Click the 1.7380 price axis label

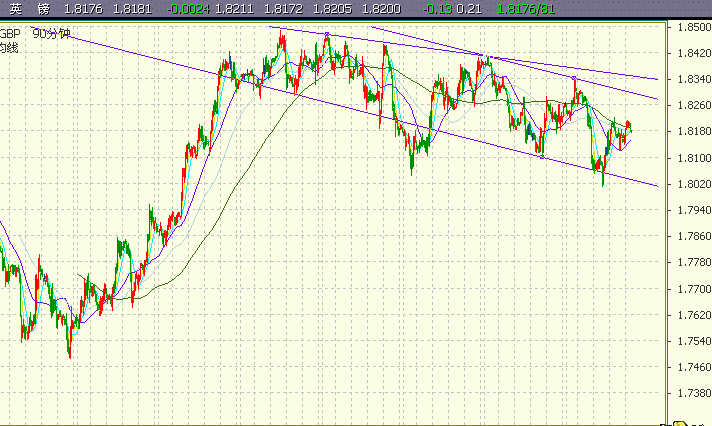(x=694, y=393)
